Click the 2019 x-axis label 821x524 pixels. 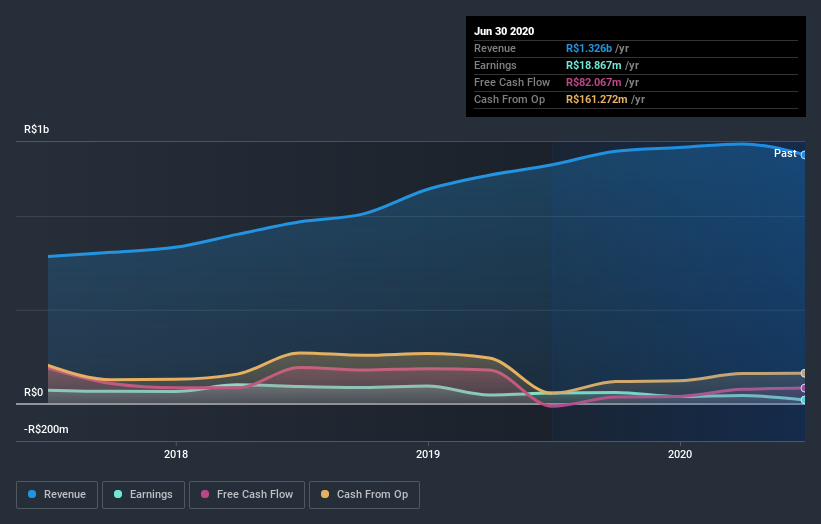click(x=428, y=454)
